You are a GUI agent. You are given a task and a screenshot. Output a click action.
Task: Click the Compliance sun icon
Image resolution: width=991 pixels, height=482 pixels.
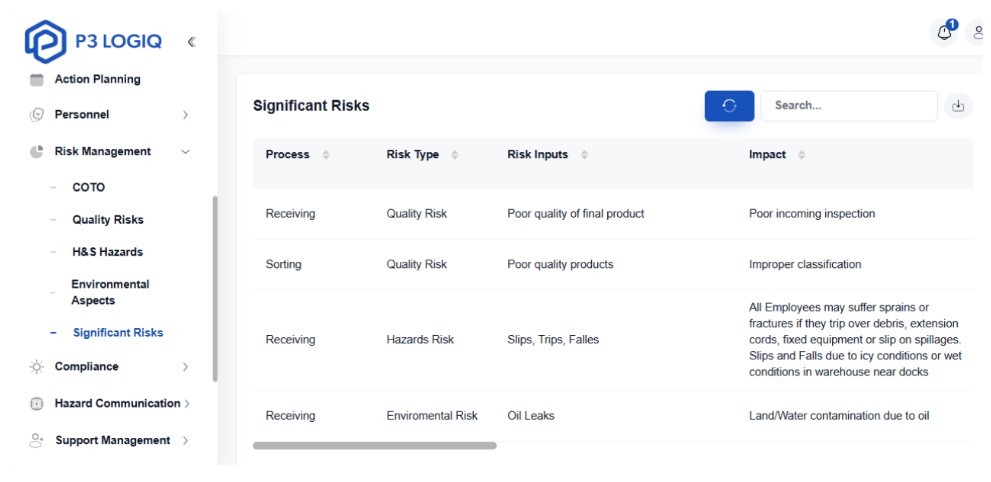(x=37, y=366)
